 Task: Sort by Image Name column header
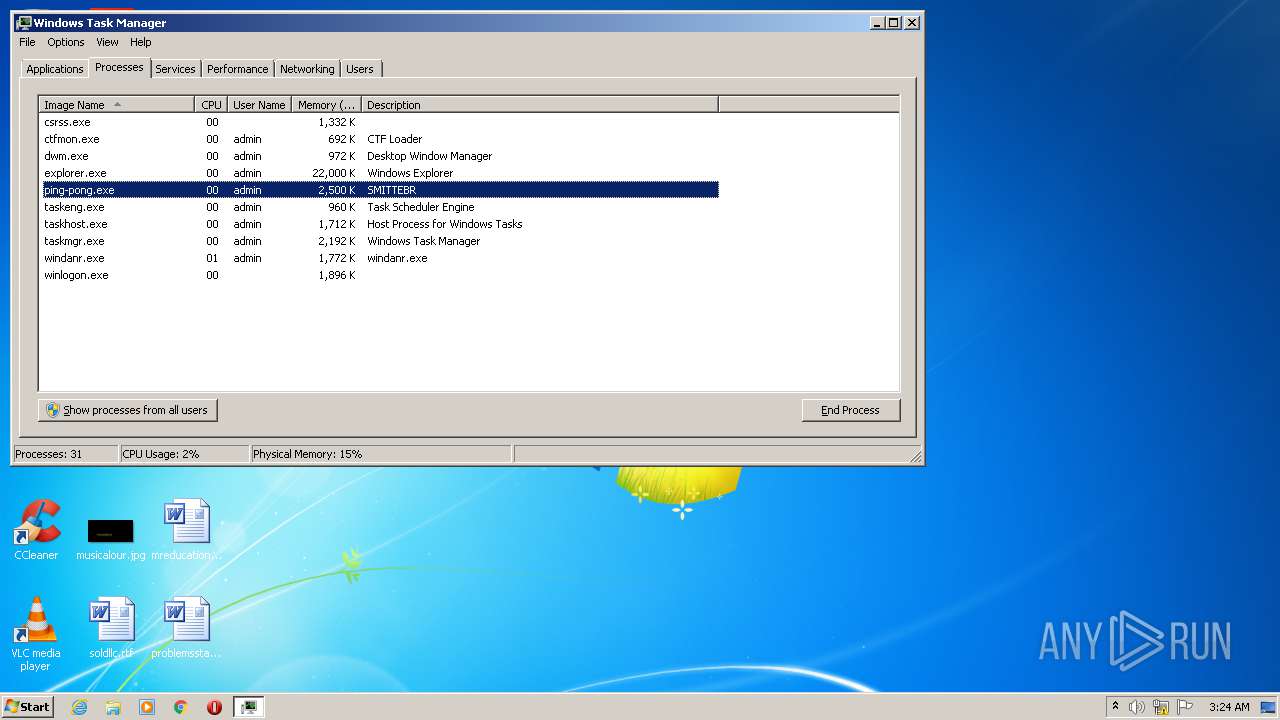116,104
